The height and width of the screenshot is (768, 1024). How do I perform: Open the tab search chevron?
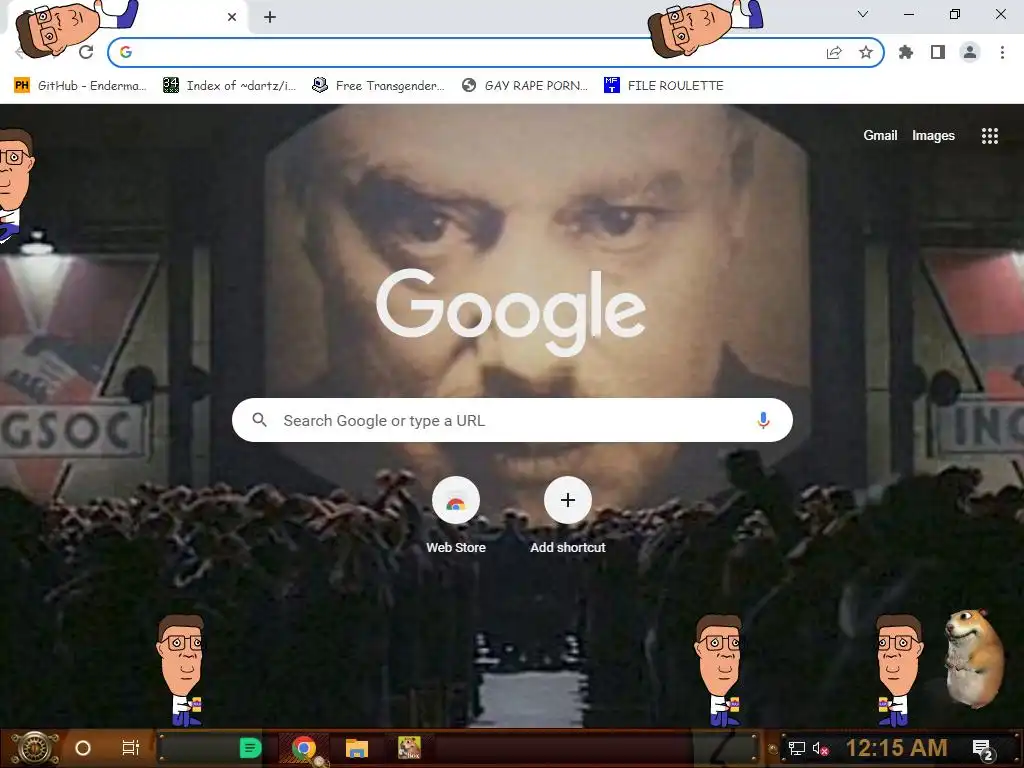863,14
